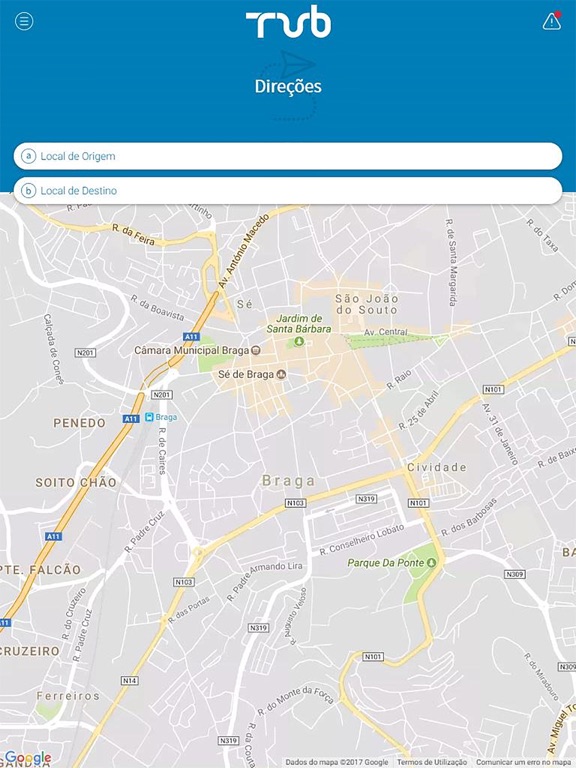The image size is (576, 768).
Task: Tap the TUB logo
Action: (288, 22)
